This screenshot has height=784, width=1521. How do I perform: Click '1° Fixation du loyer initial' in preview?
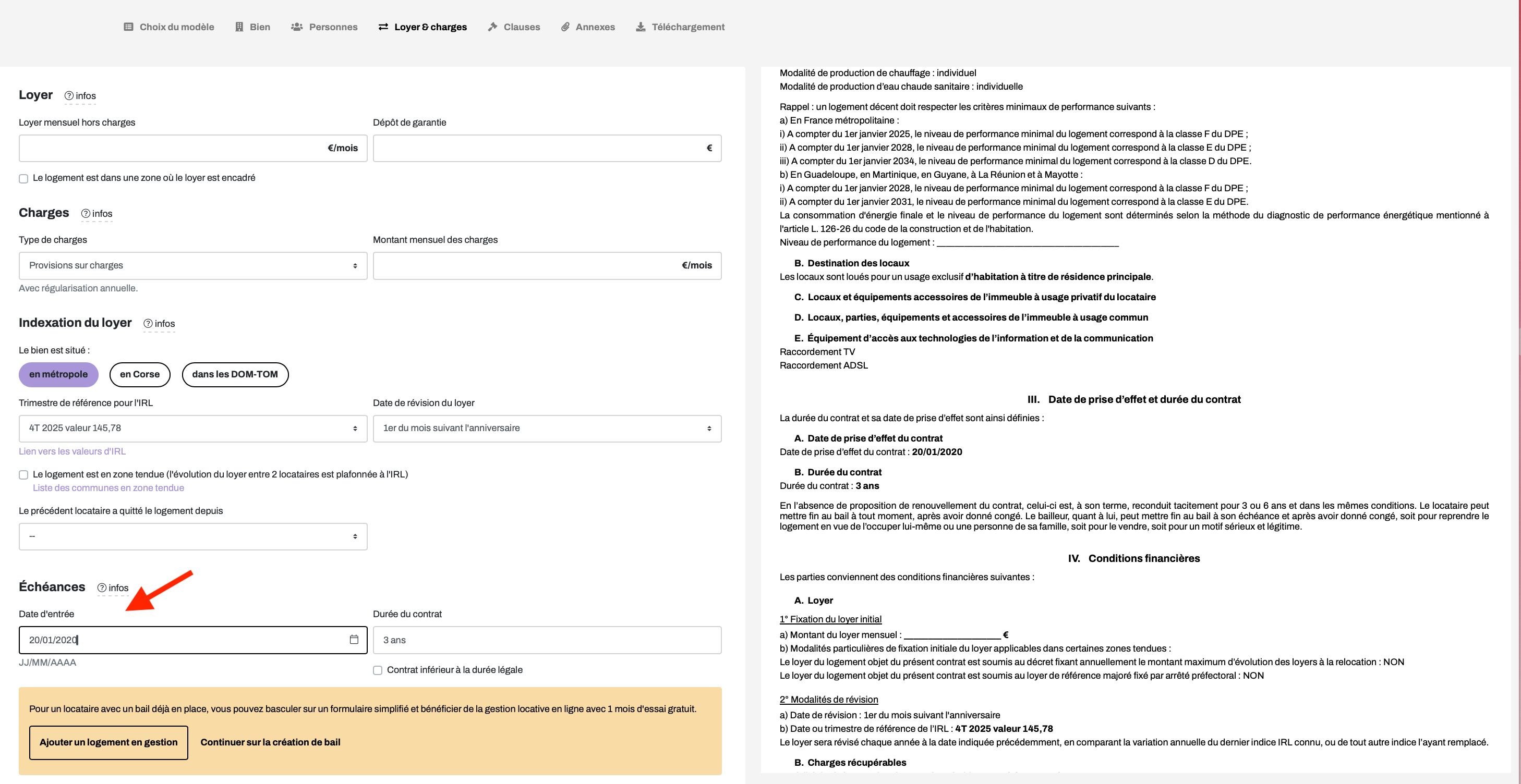click(x=831, y=619)
